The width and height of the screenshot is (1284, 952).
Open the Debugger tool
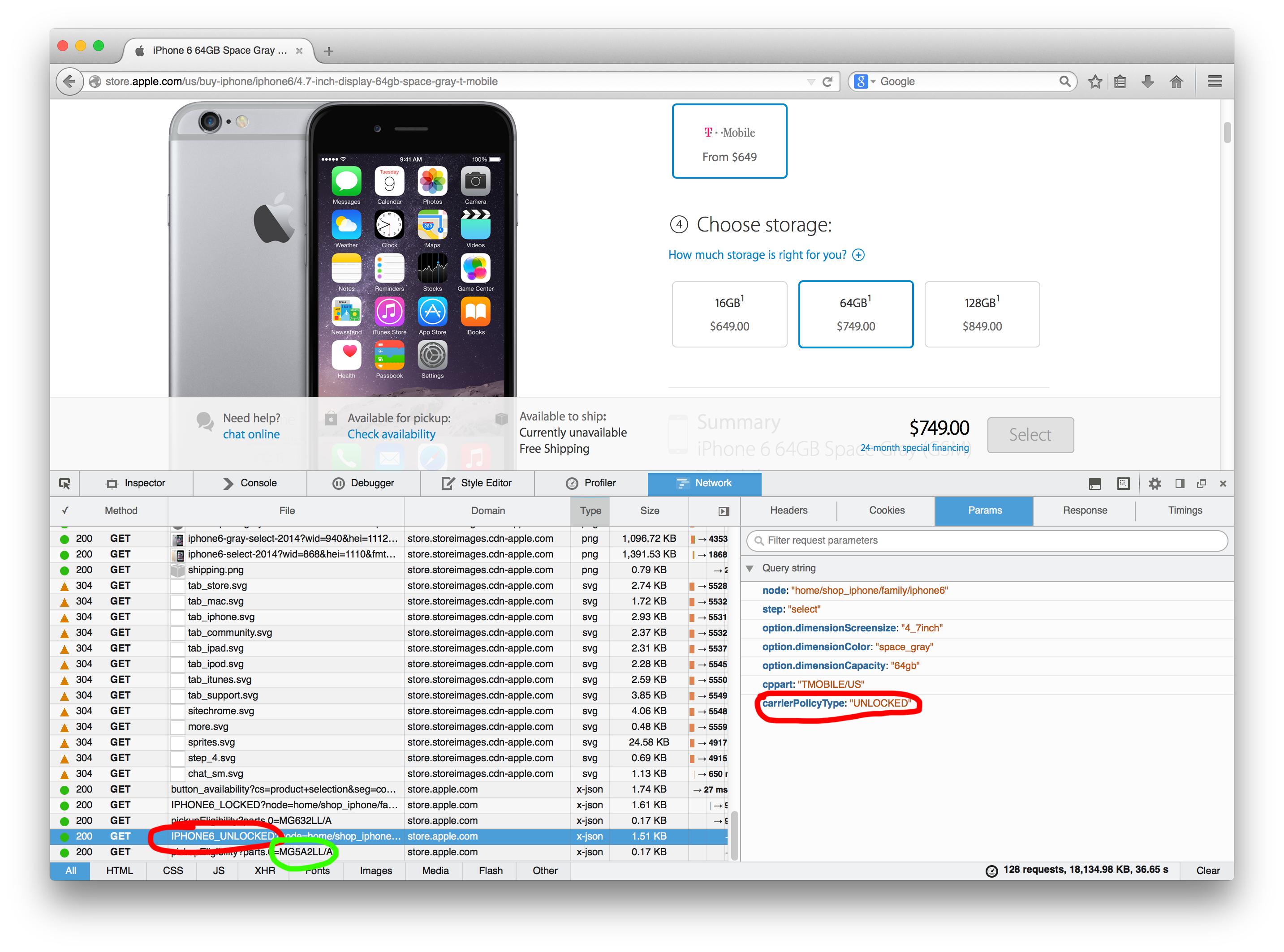[363, 484]
